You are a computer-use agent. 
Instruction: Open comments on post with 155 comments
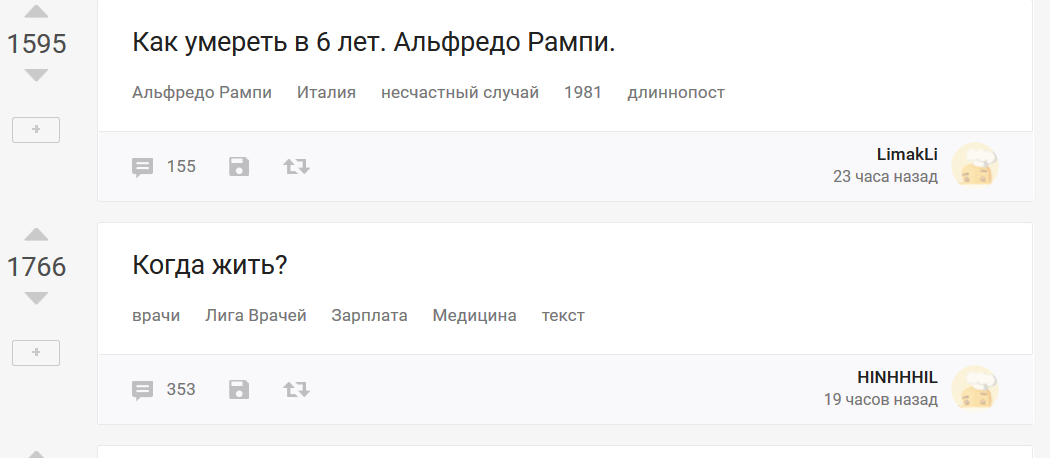click(164, 167)
